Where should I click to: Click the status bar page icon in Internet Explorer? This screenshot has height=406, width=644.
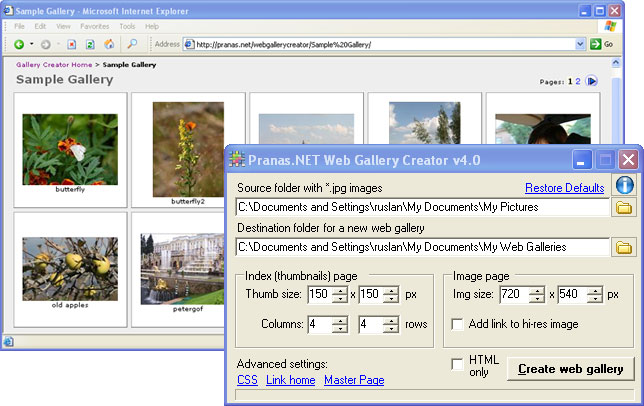[9, 341]
